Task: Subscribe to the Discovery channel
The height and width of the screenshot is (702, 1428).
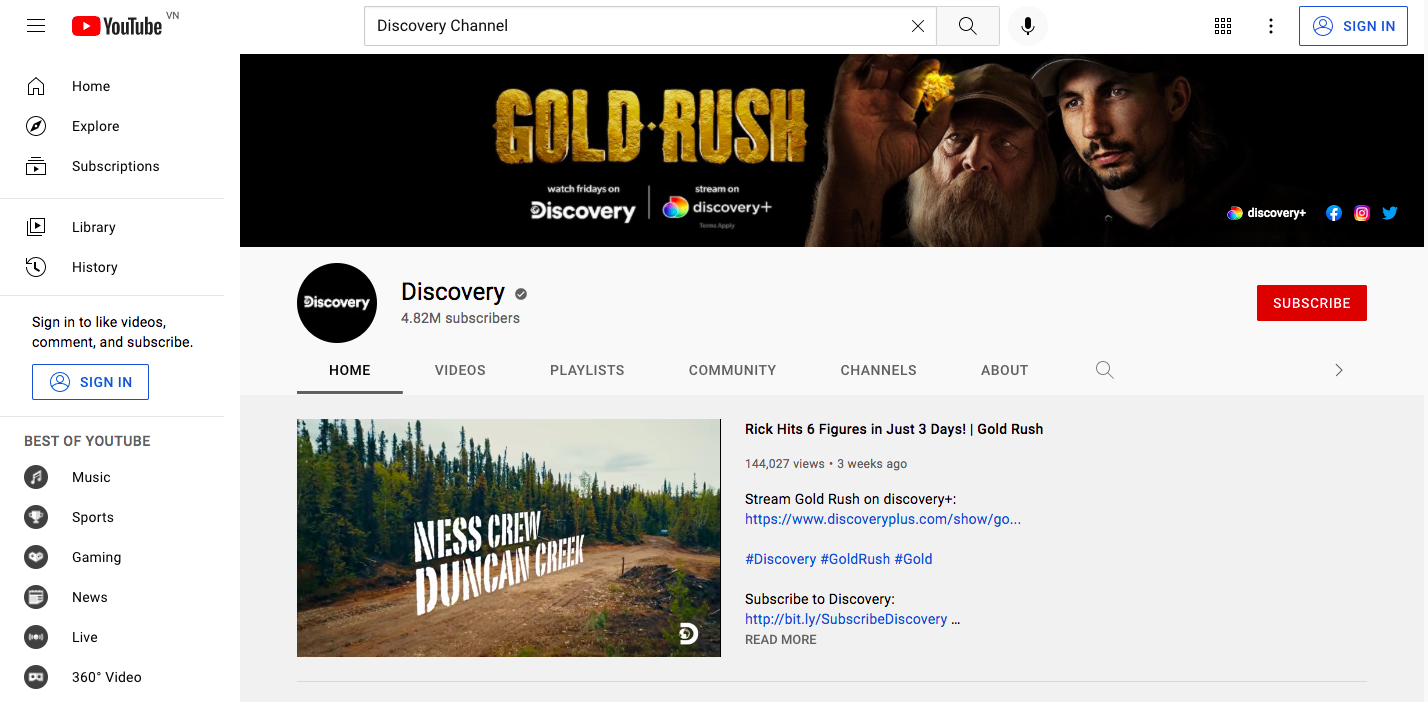Action: [1311, 303]
